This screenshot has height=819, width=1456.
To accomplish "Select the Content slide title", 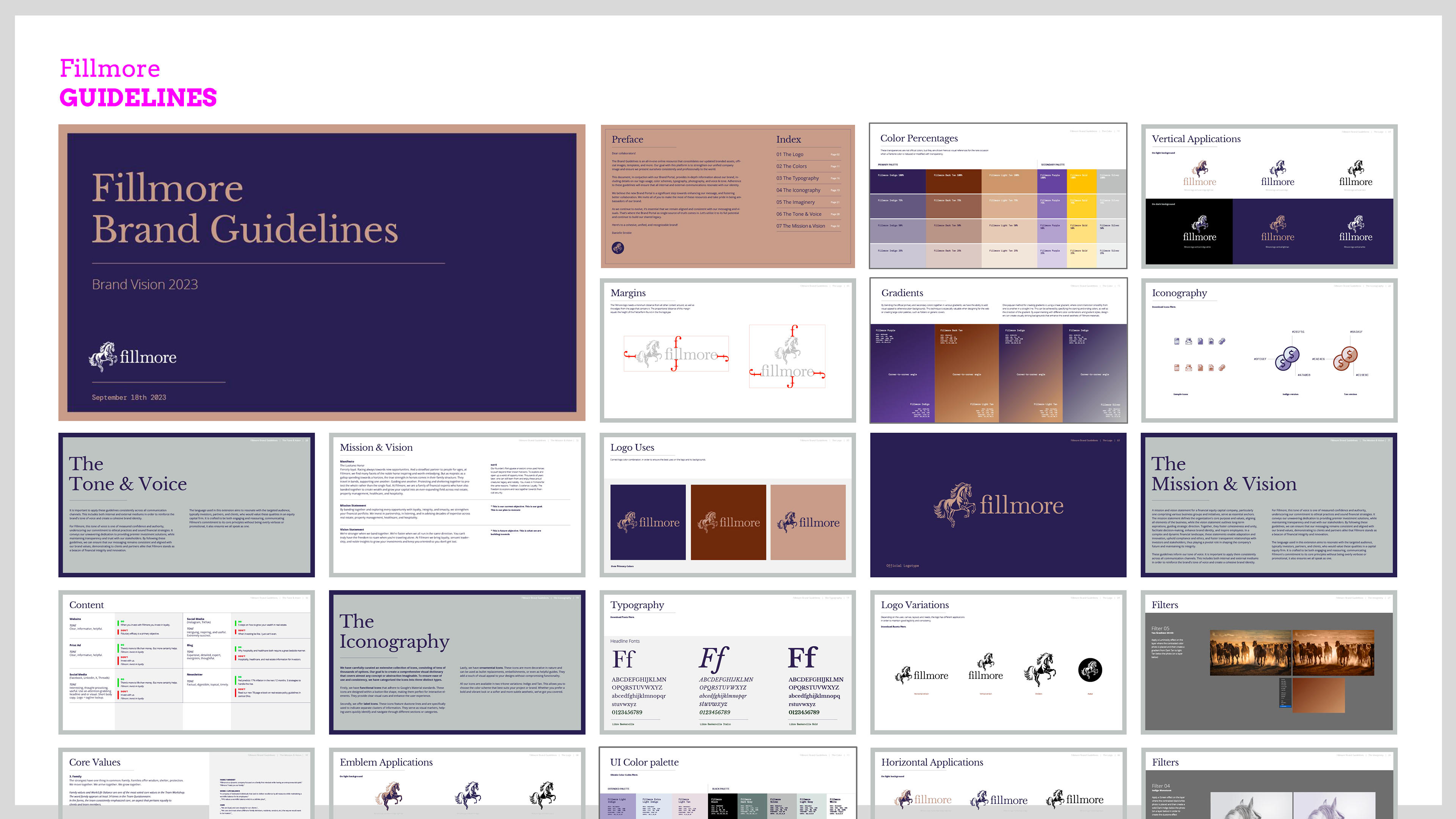I will 86,605.
